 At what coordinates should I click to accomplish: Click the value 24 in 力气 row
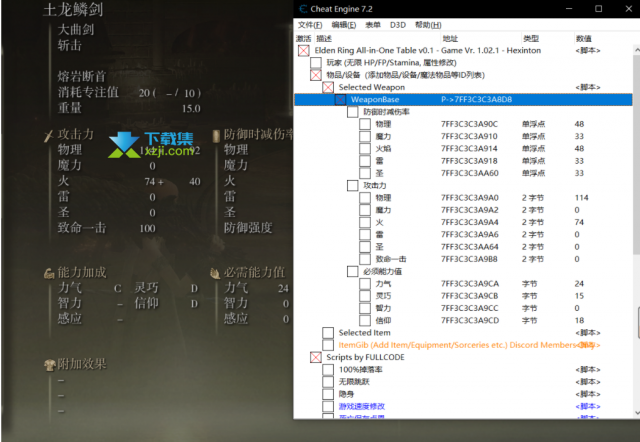pos(579,284)
